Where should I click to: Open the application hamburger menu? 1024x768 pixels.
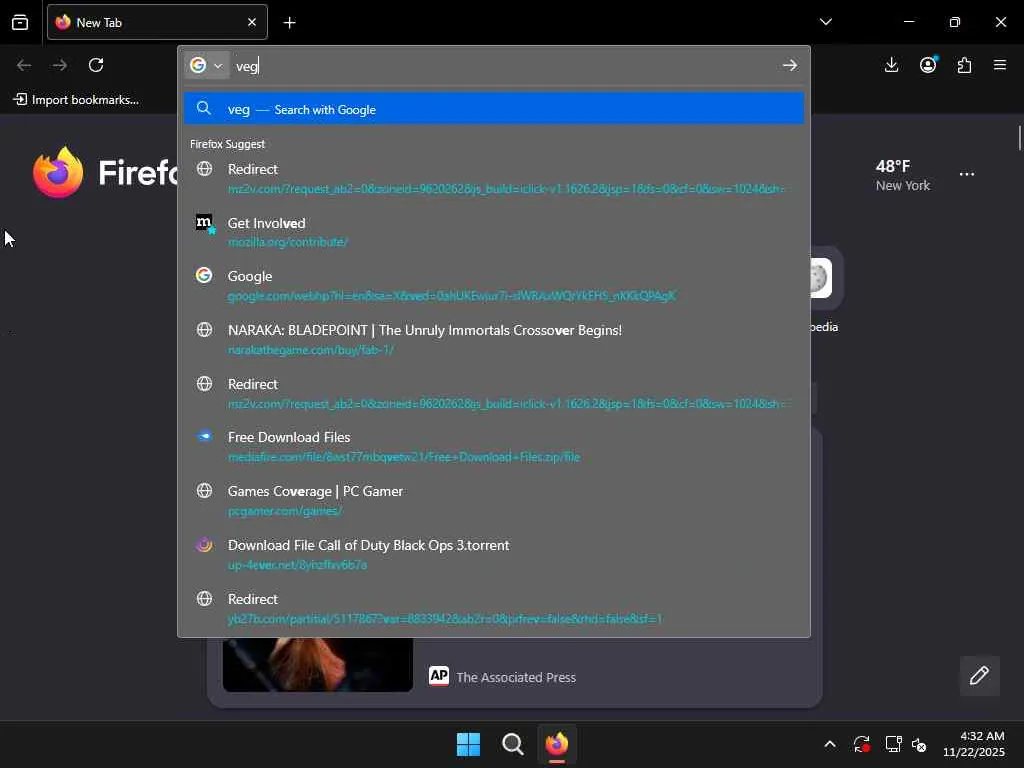point(1000,65)
